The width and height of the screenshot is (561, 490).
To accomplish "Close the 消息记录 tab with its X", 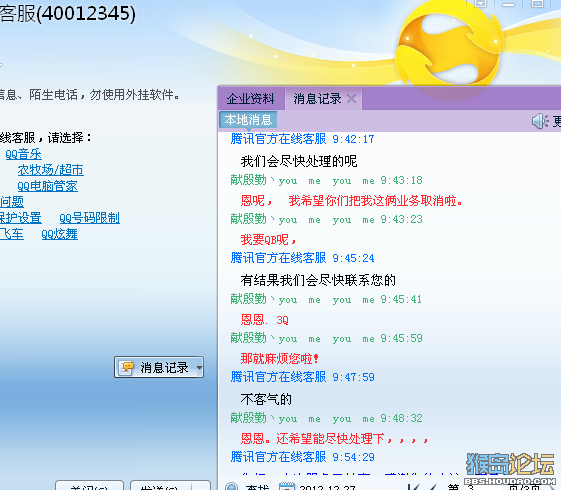I will point(352,98).
